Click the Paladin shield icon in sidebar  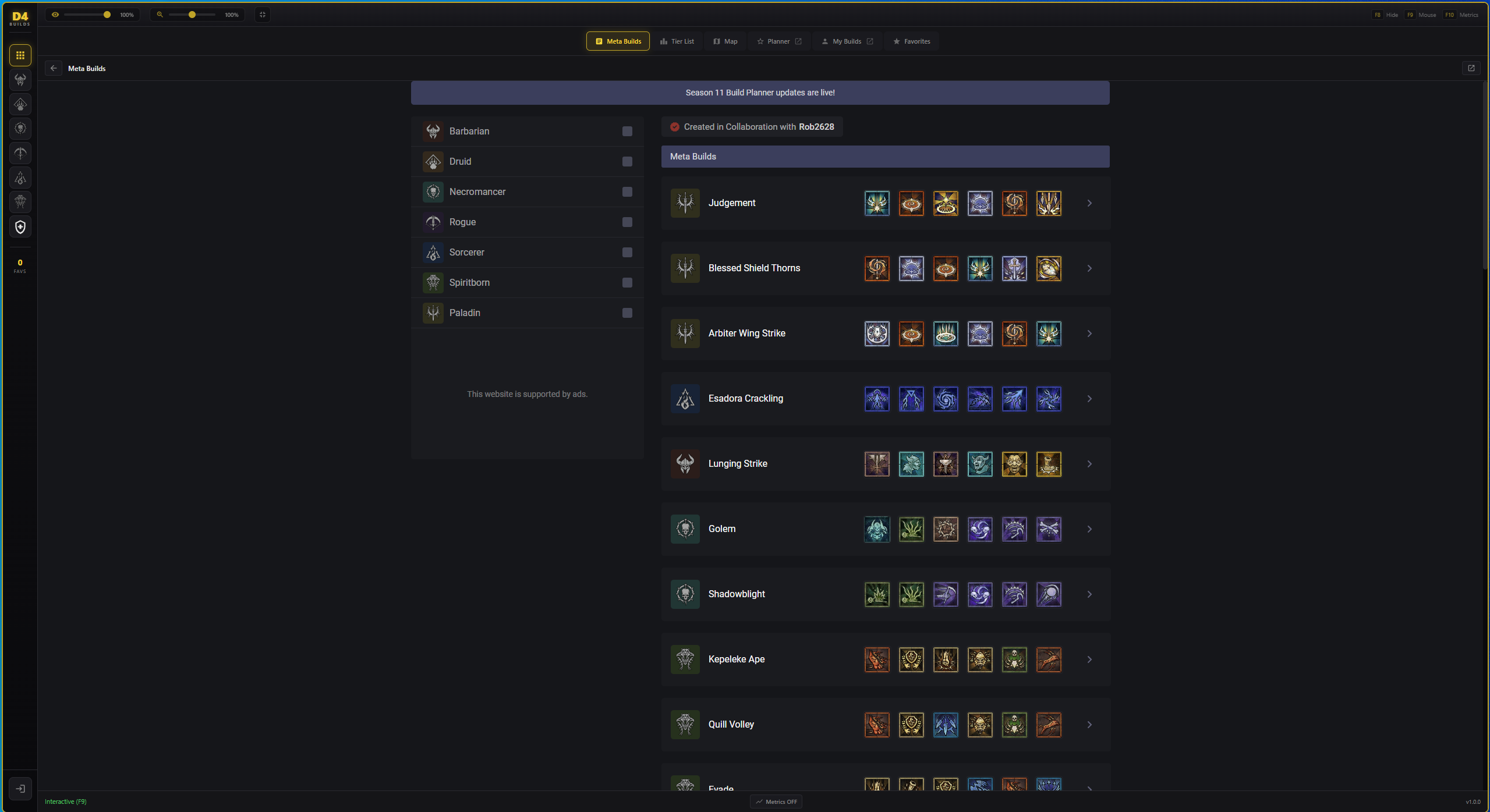coord(20,227)
